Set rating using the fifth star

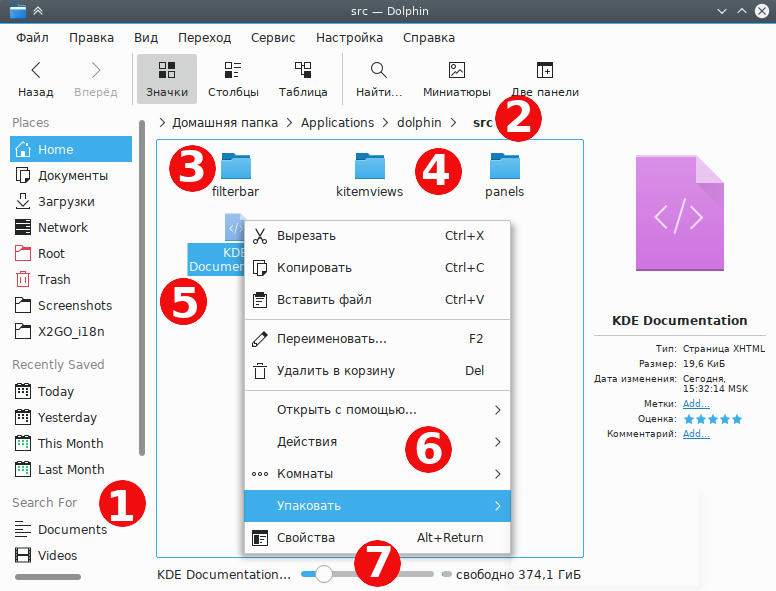click(737, 419)
